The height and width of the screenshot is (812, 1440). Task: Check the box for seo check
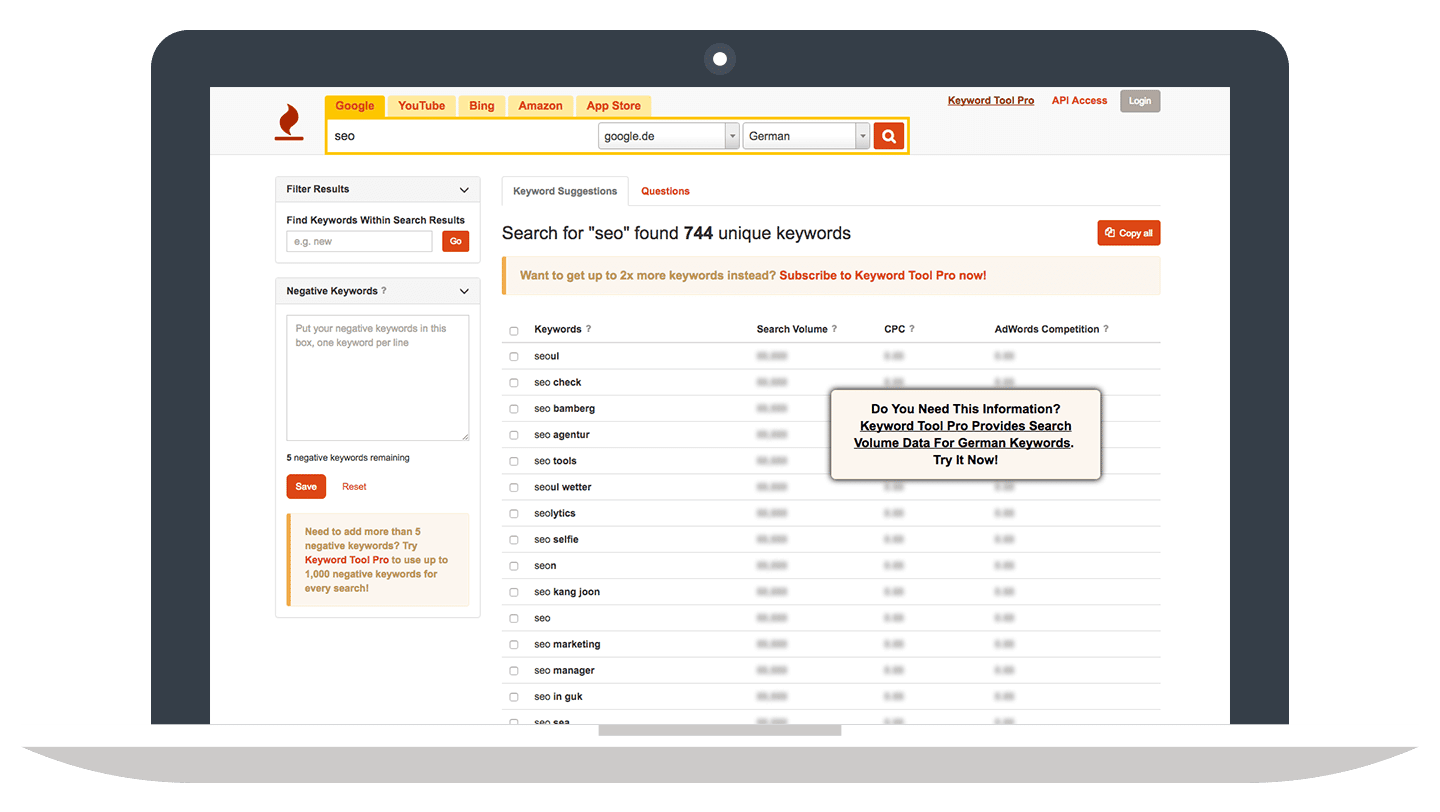point(514,383)
